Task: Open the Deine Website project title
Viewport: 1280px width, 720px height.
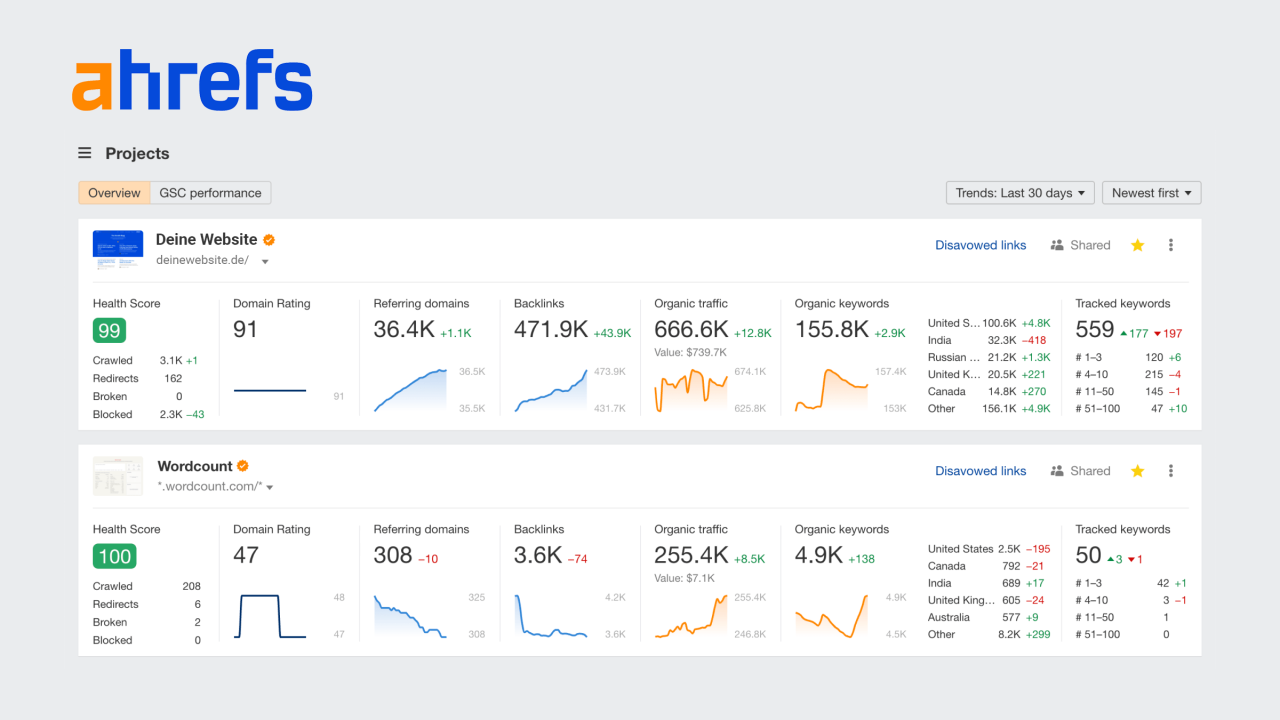Action: pos(206,240)
